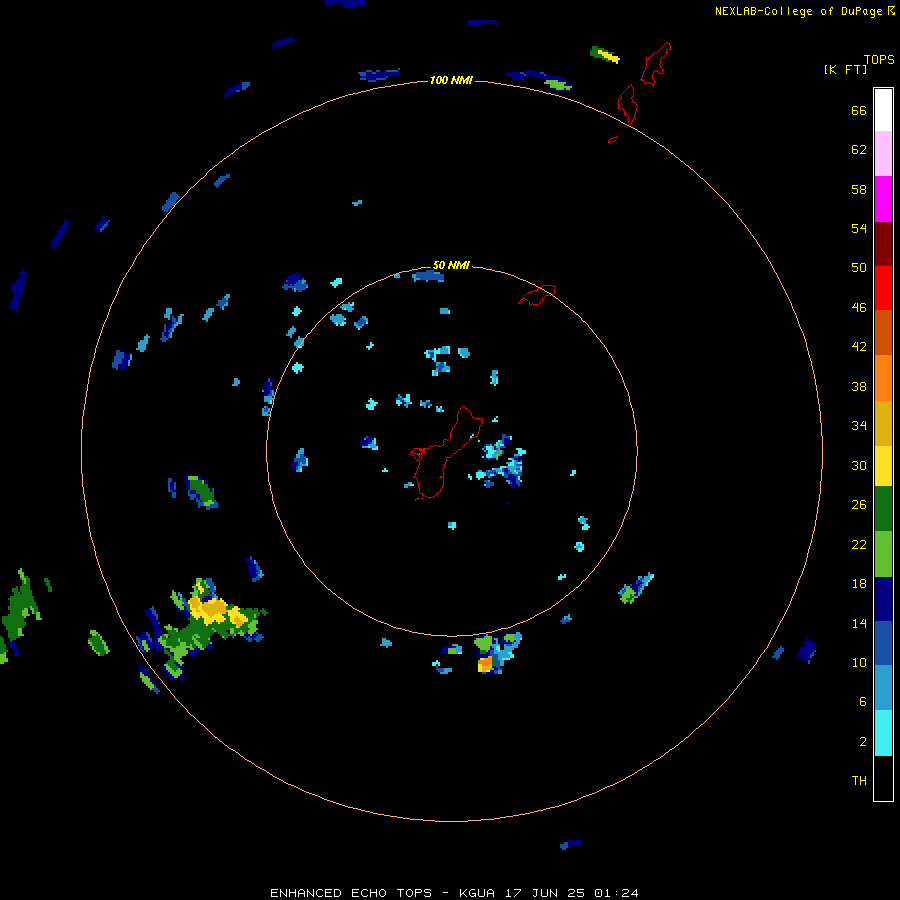The width and height of the screenshot is (900, 900).
Task: Pick the black TH swatch at scale bottom
Action: click(883, 778)
